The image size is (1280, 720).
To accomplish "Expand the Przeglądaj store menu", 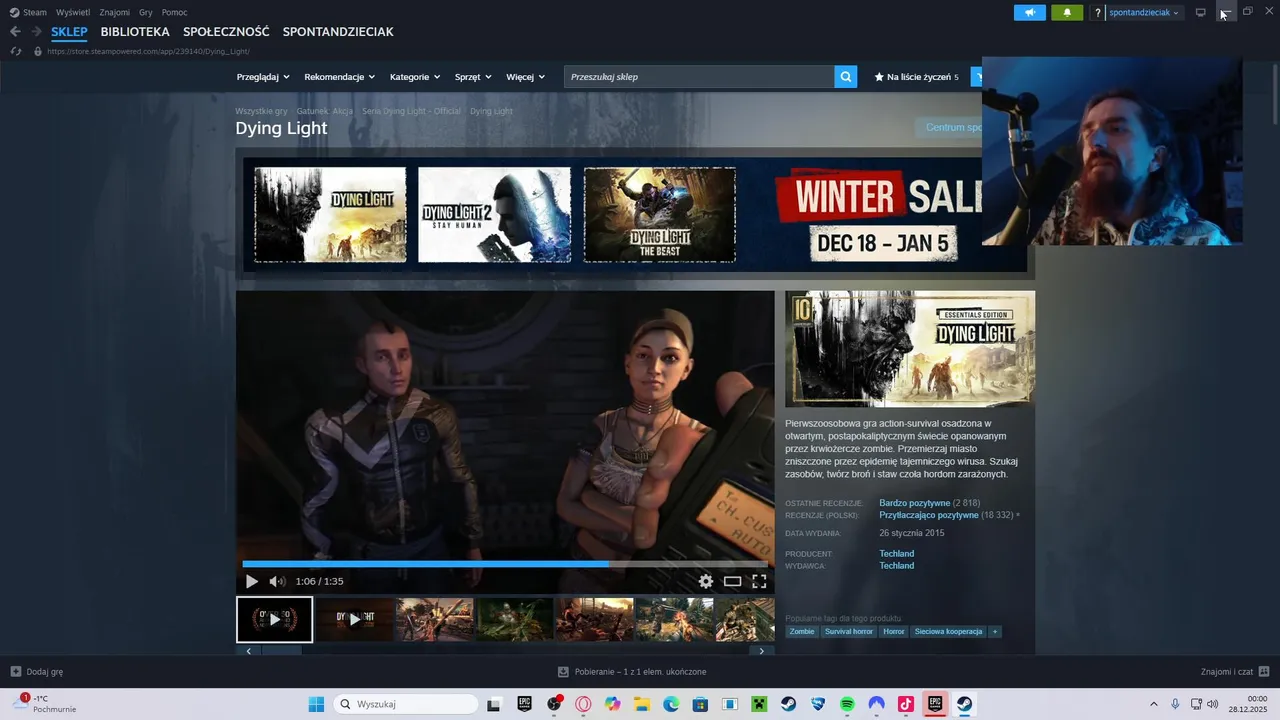I will click(263, 77).
